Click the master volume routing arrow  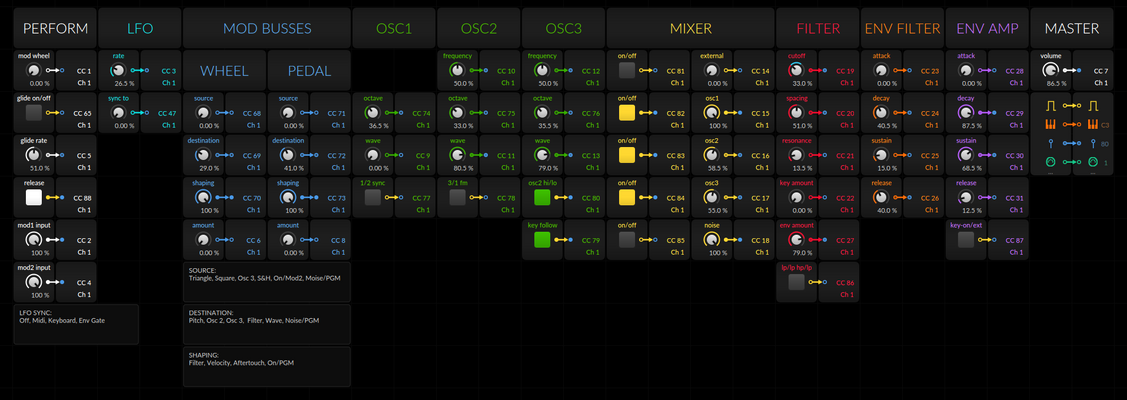pos(1072,70)
